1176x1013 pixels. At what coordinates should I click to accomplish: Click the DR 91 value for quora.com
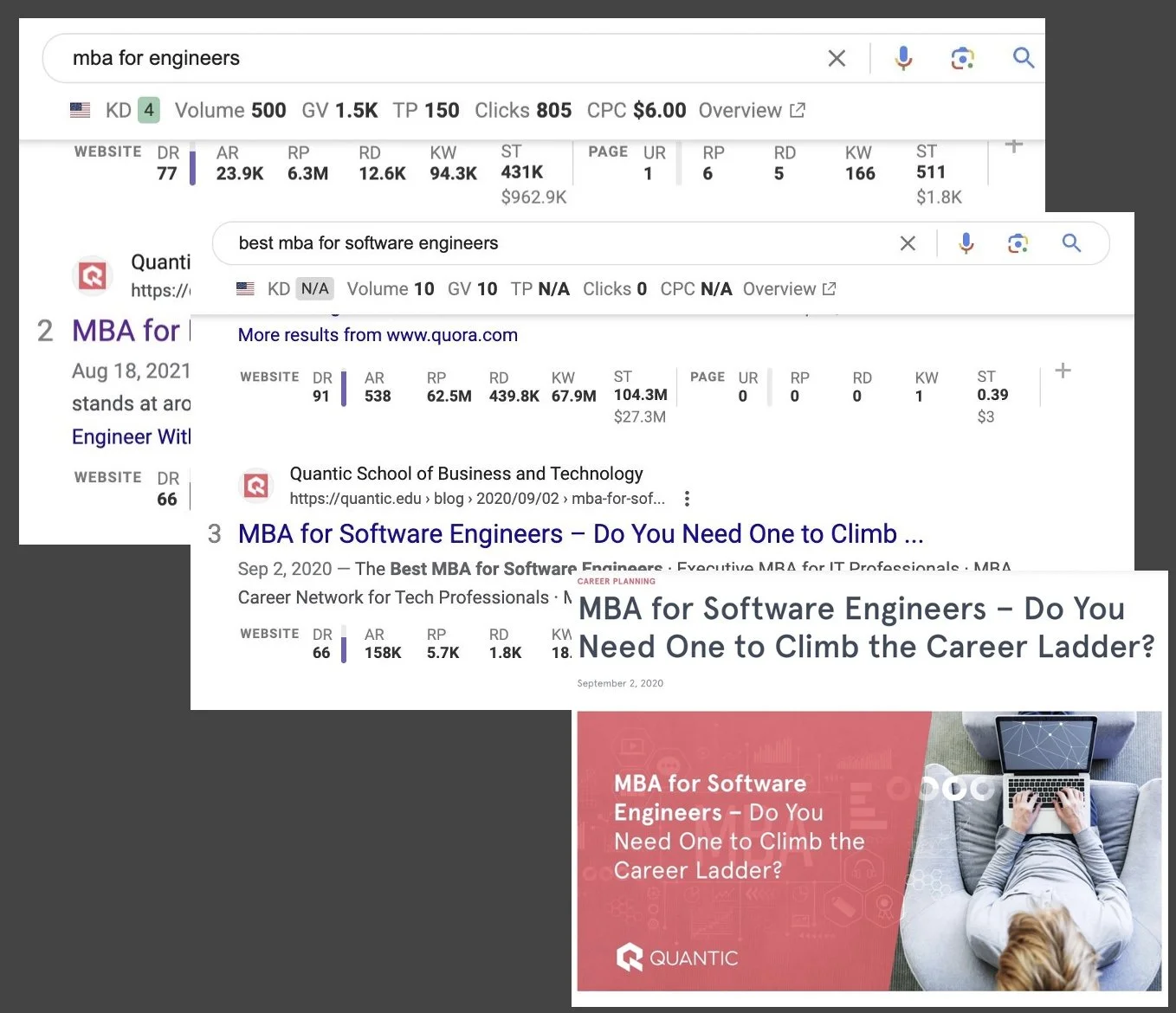click(x=321, y=396)
